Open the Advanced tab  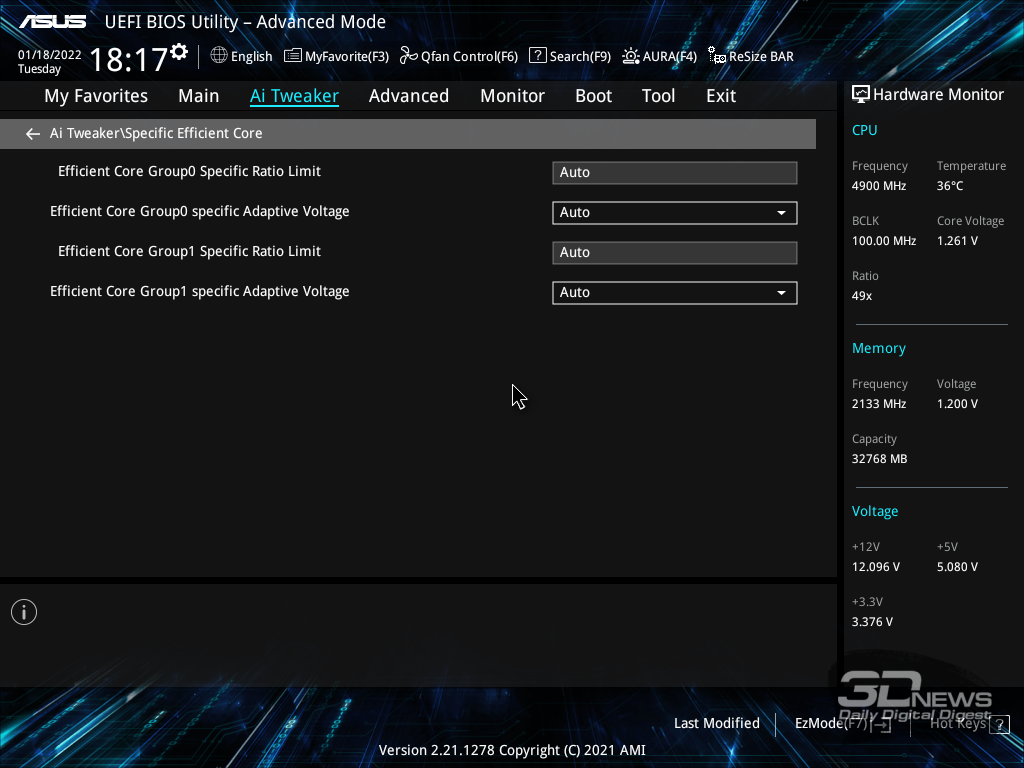click(409, 96)
